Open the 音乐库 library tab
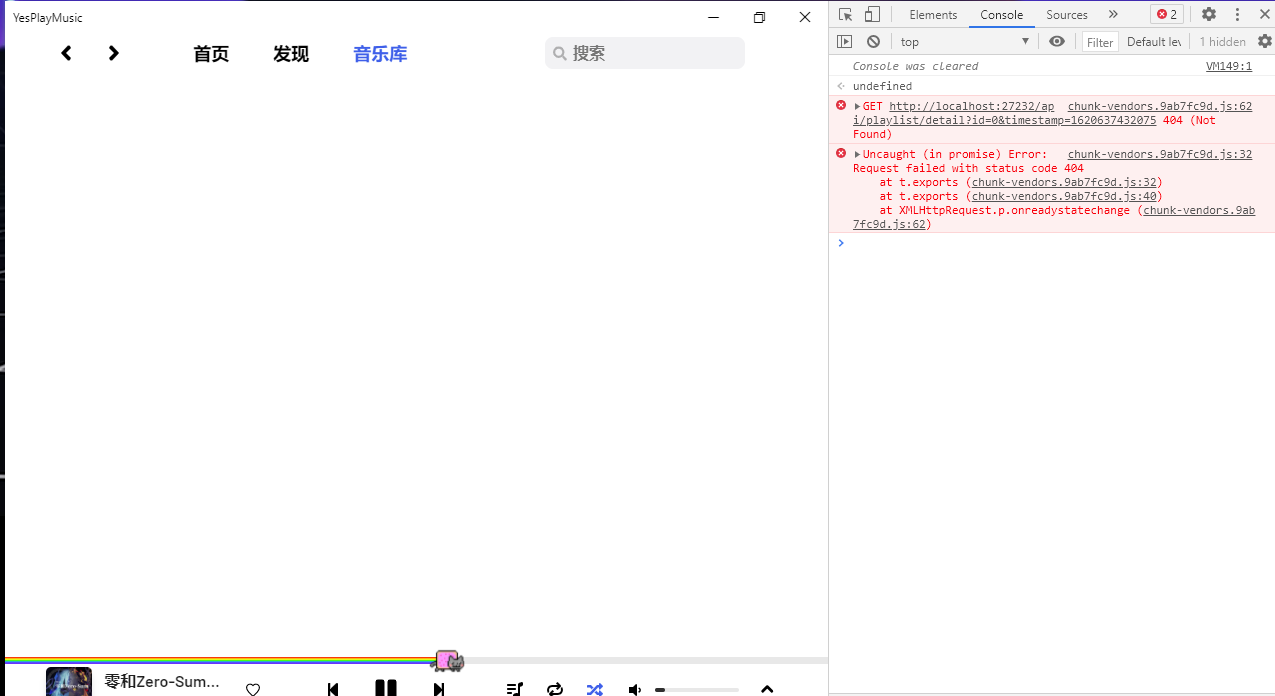Screen dimensions: 1275x696 point(380,54)
